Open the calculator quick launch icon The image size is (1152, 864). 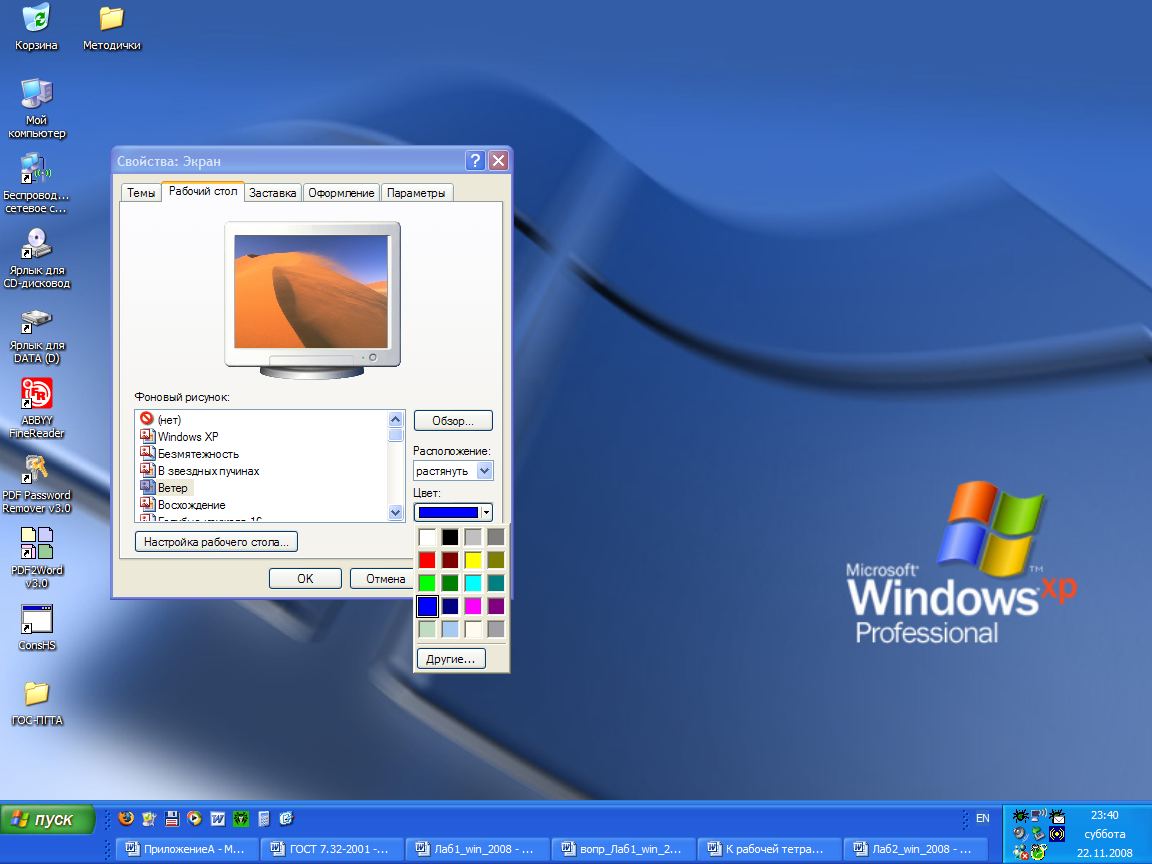[x=264, y=818]
